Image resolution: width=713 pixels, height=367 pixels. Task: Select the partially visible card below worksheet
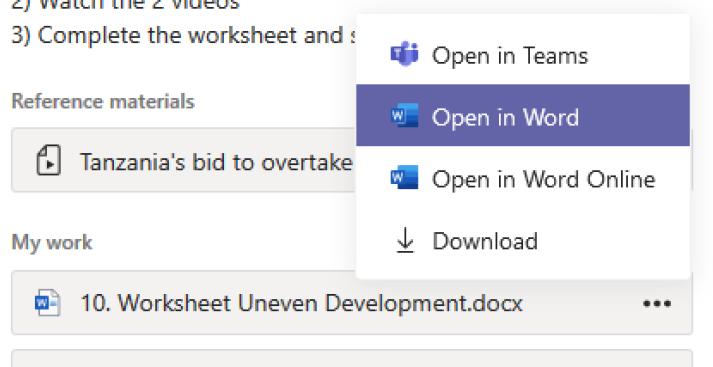pos(352,358)
